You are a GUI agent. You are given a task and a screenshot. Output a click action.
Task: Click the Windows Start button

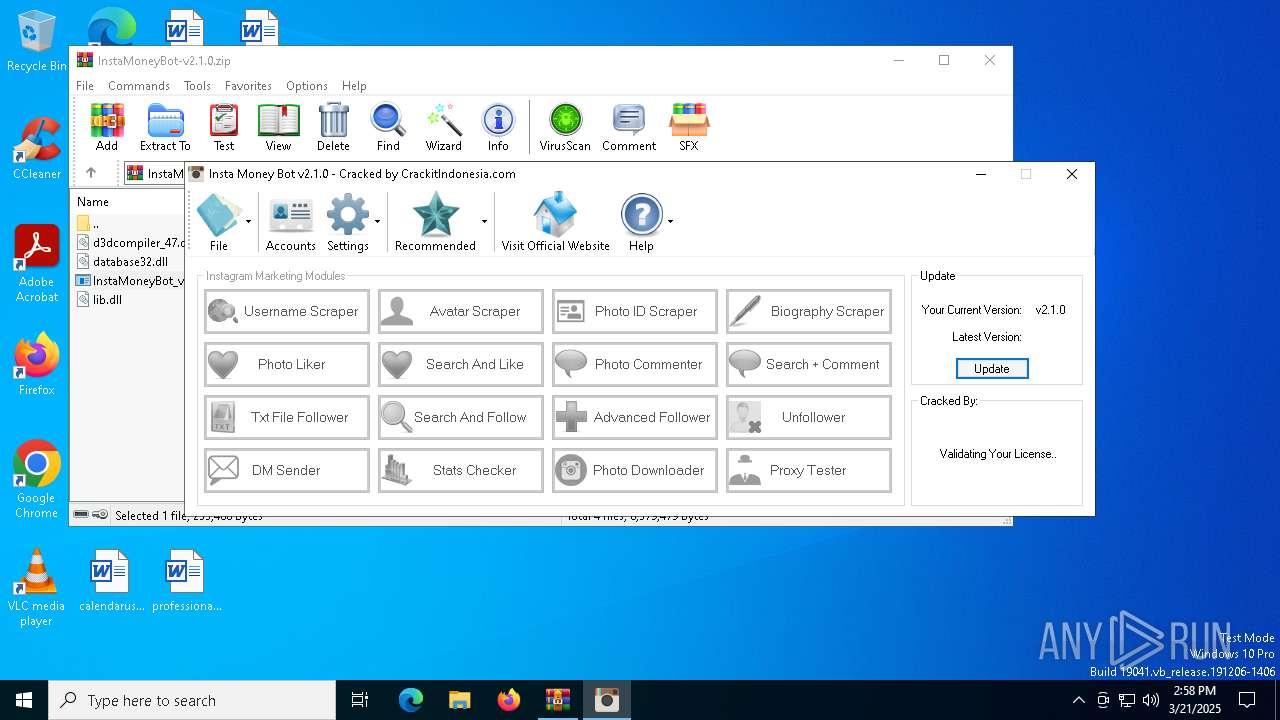(24, 700)
